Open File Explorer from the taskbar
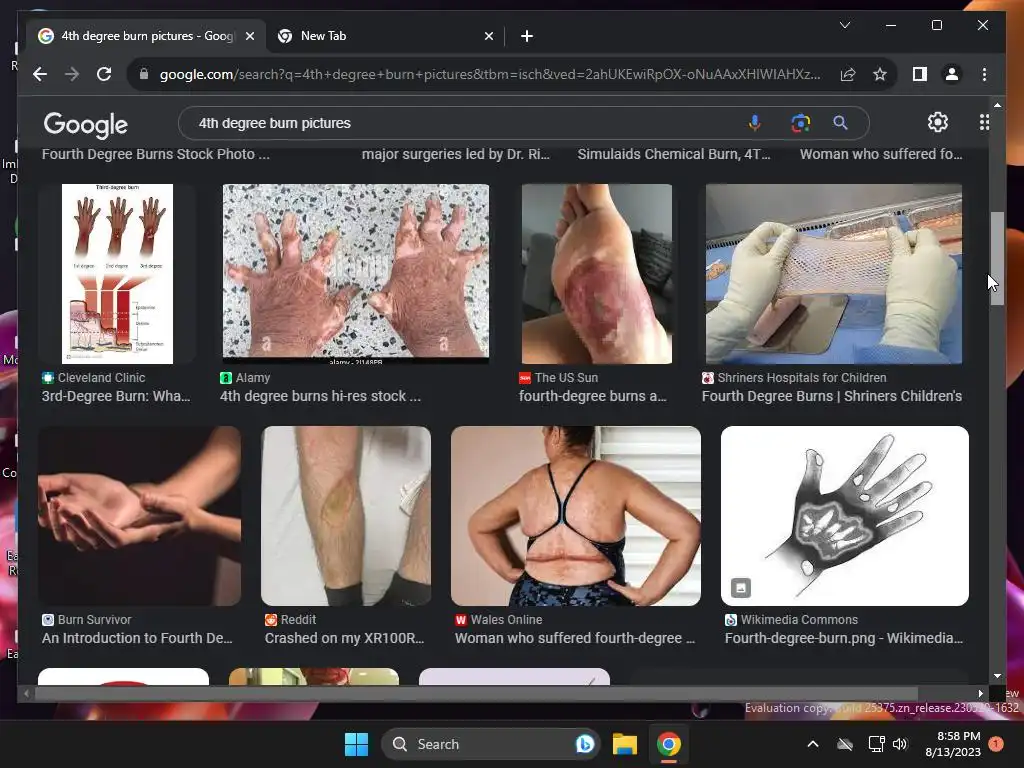 click(625, 744)
